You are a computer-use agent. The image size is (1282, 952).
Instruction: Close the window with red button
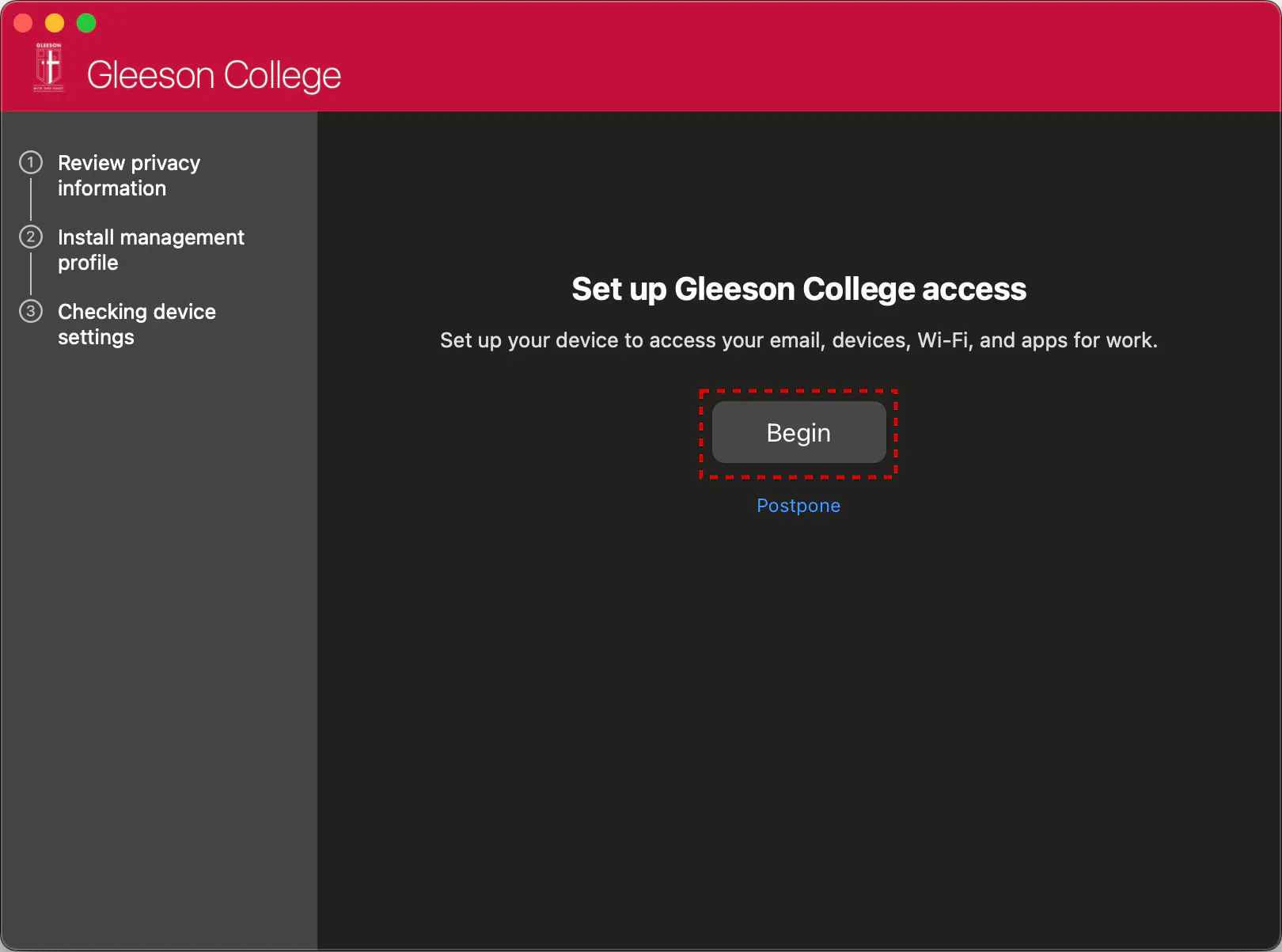tap(24, 23)
